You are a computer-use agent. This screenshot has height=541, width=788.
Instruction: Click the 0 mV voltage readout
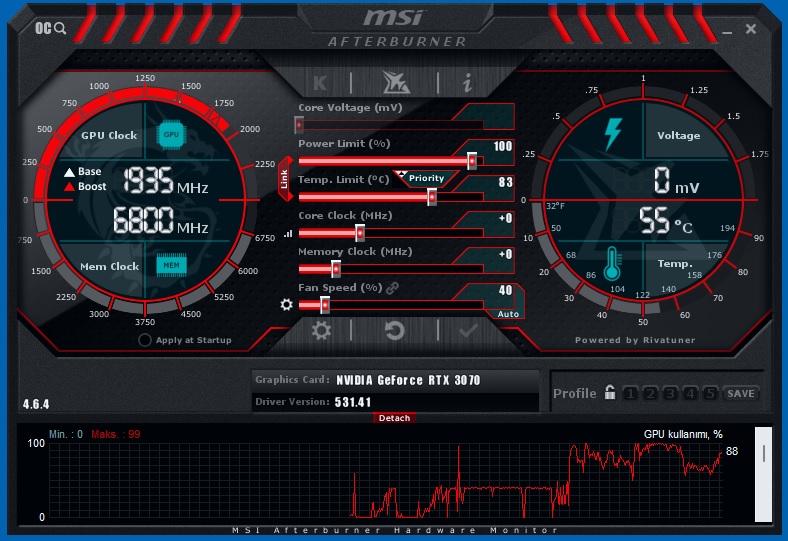click(676, 181)
